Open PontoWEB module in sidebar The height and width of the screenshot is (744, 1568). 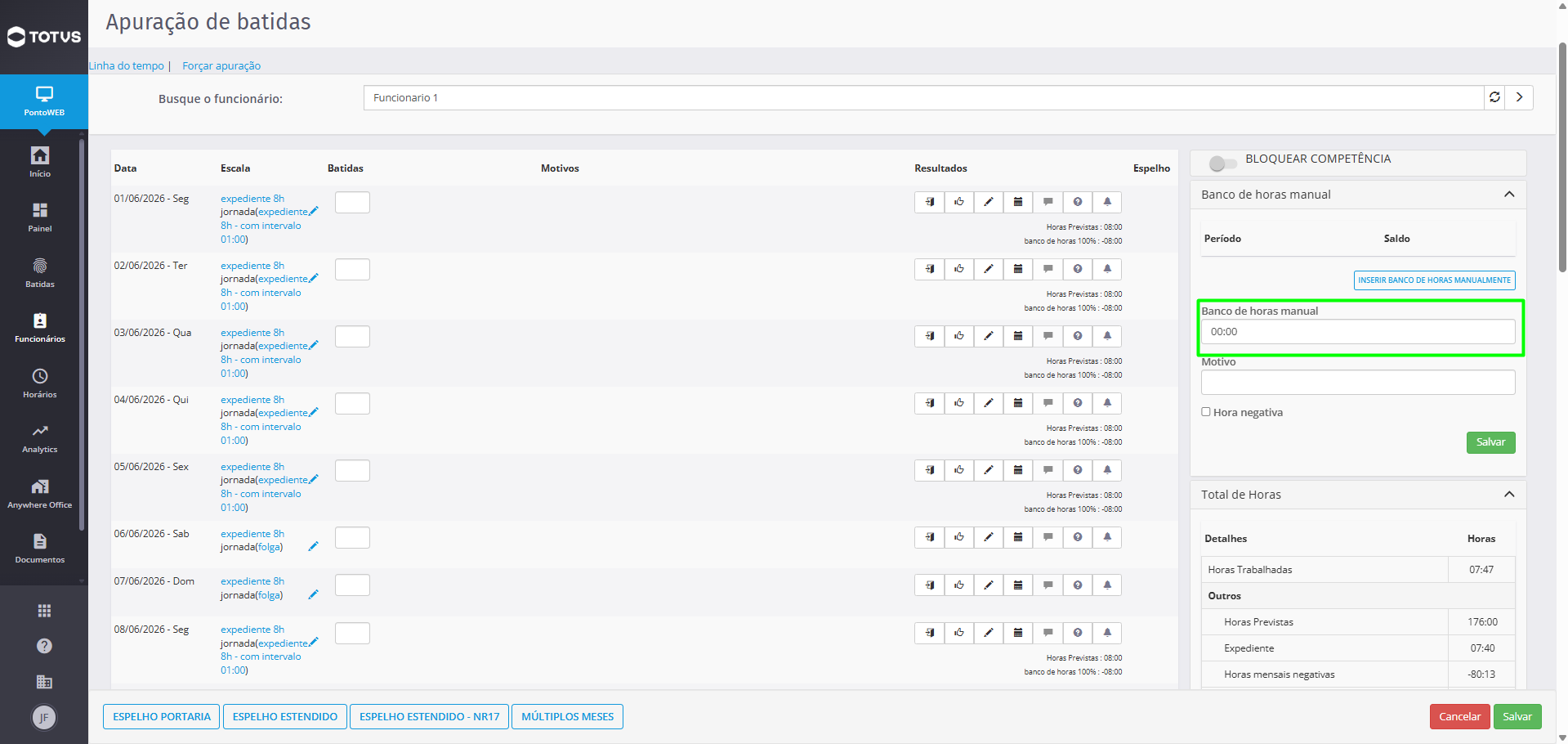coord(44,101)
